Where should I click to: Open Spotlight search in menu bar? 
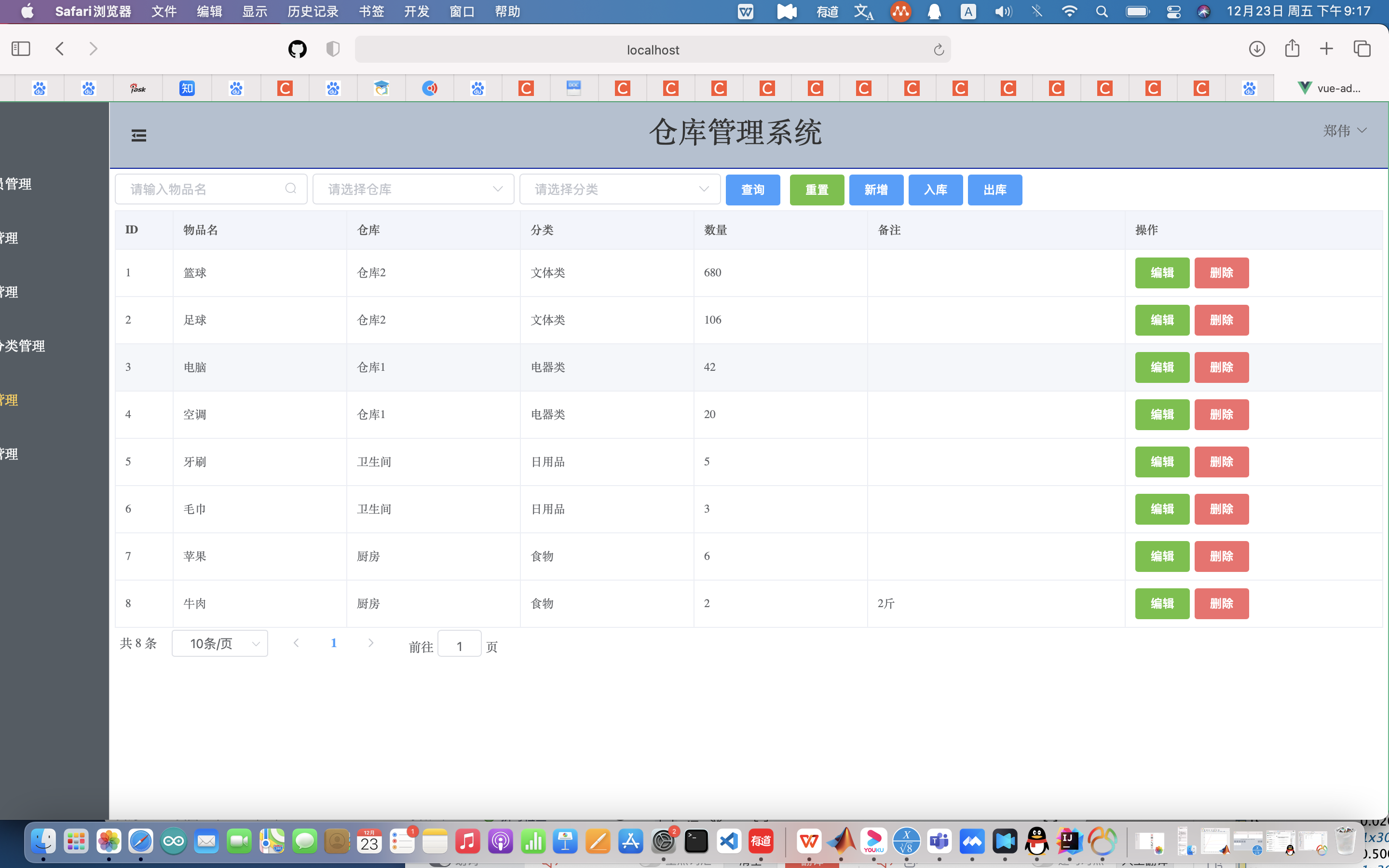[1102, 12]
